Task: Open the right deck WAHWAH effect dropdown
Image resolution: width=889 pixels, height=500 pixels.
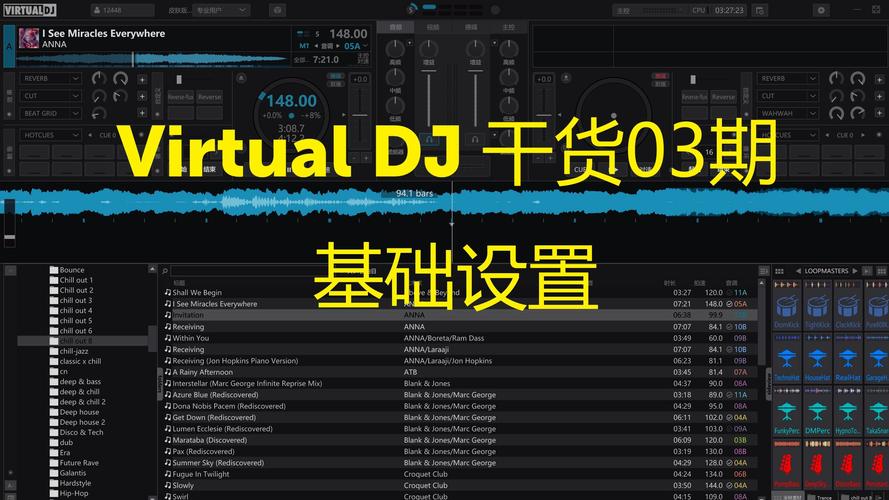Action: (x=788, y=113)
